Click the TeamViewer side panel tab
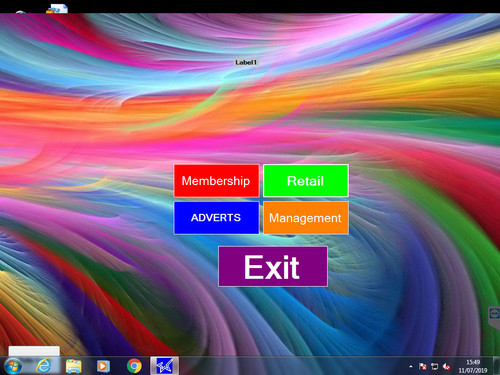 494,318
